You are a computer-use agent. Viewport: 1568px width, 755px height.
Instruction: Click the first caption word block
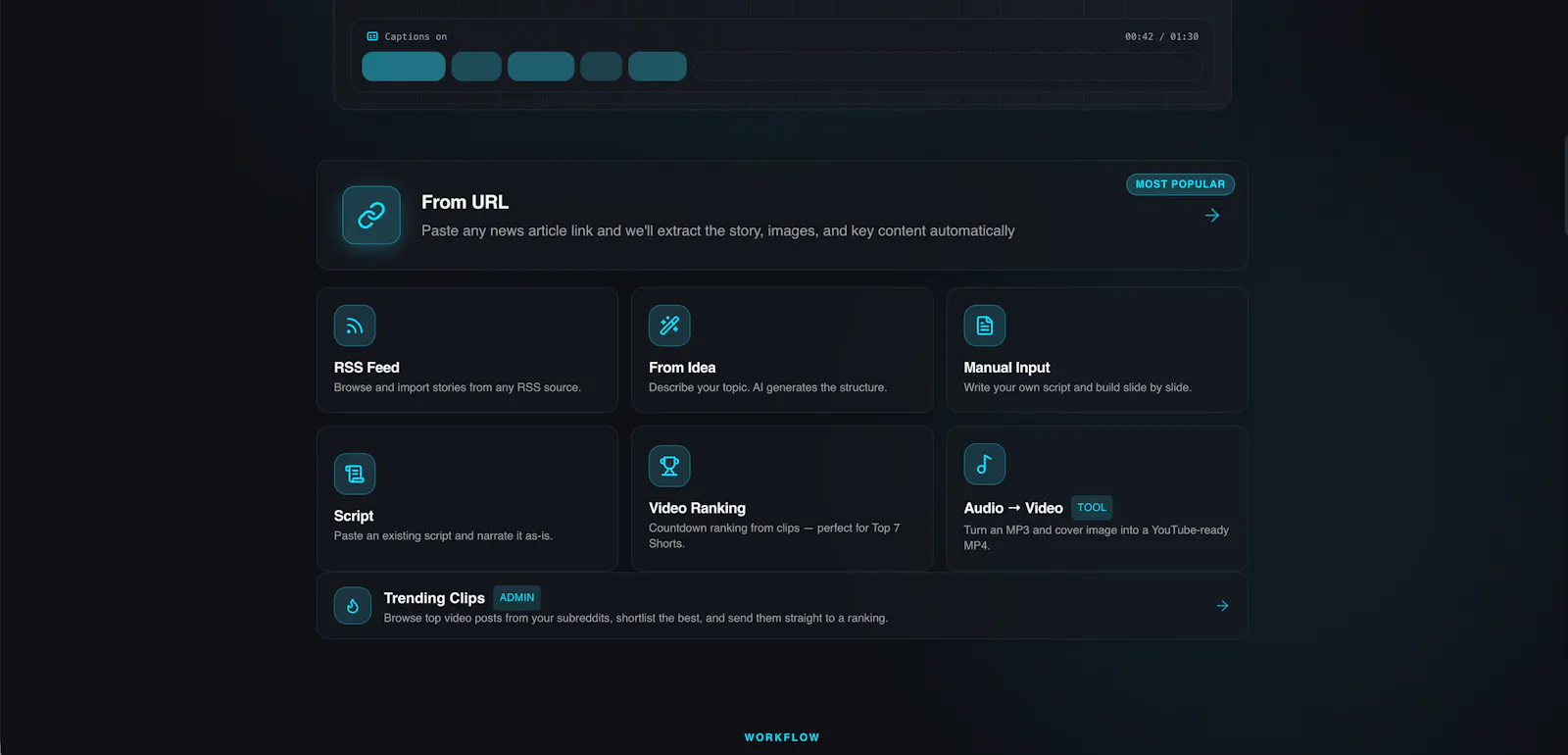coord(404,67)
